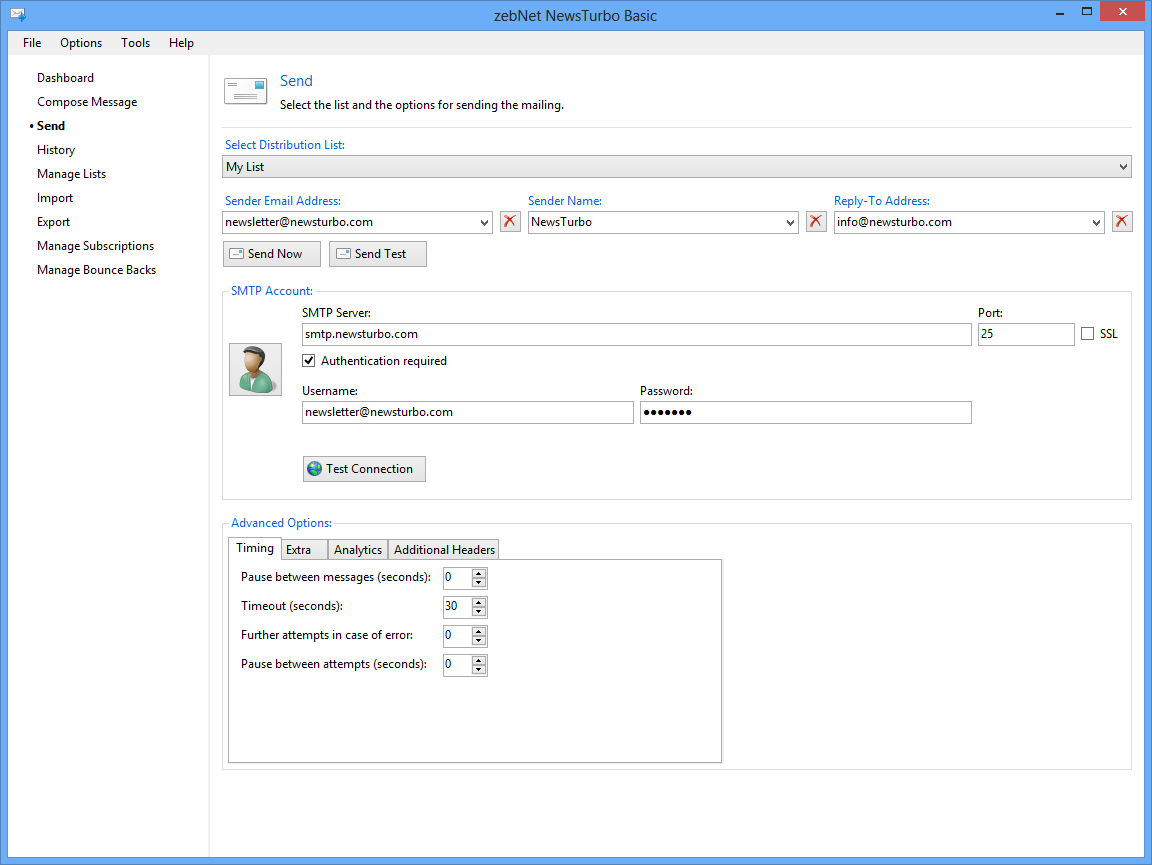Decrease Pause between messages value

click(479, 583)
